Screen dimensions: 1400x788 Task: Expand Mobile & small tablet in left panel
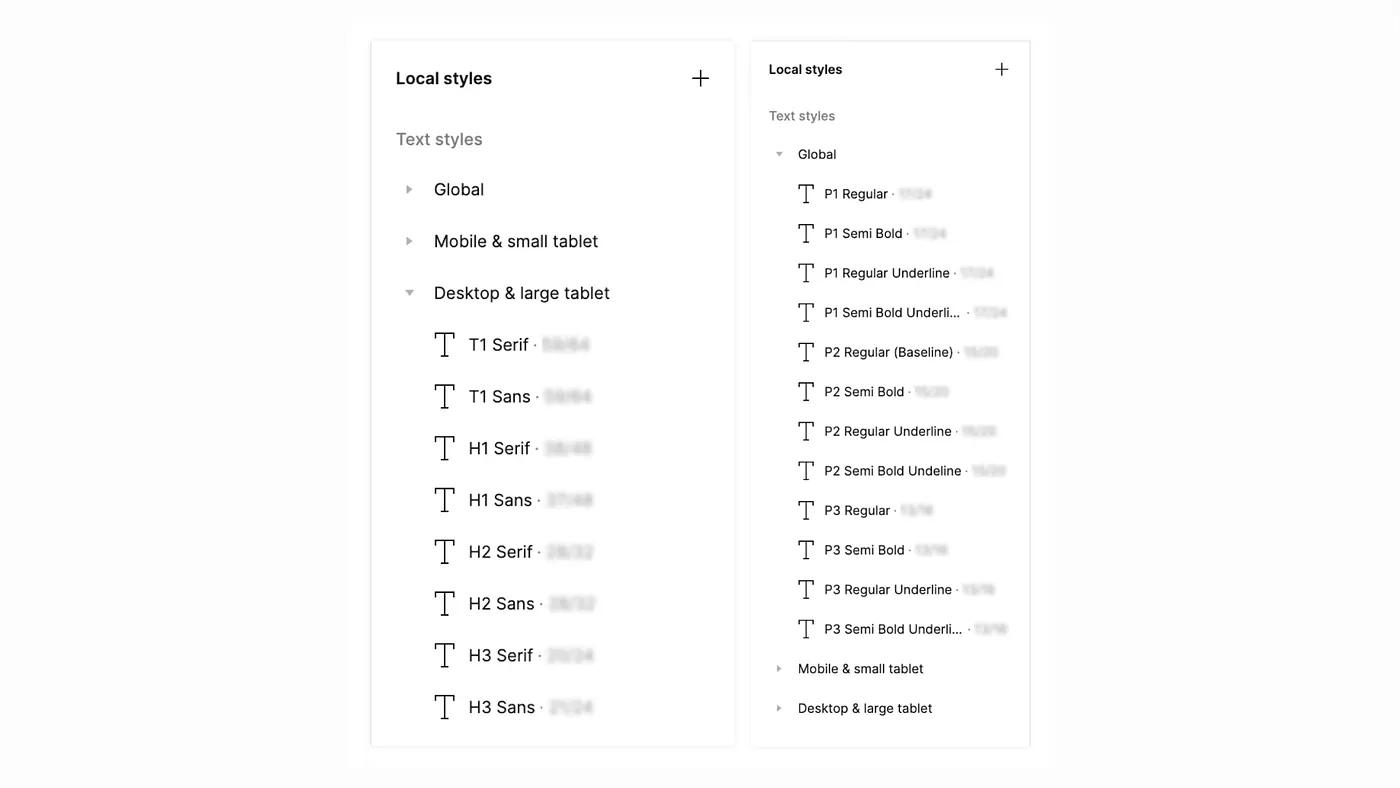click(409, 241)
